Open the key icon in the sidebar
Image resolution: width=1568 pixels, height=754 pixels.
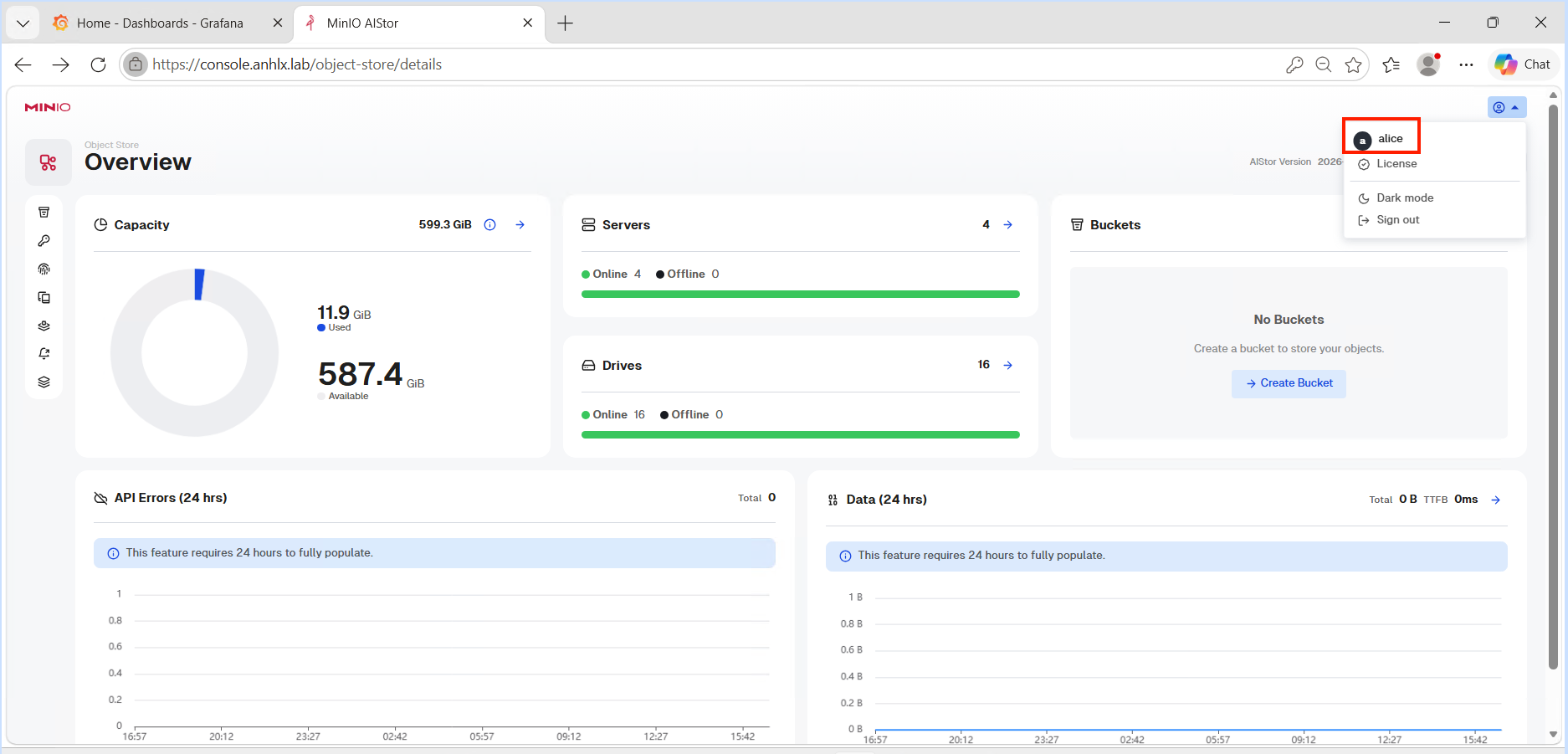[44, 241]
